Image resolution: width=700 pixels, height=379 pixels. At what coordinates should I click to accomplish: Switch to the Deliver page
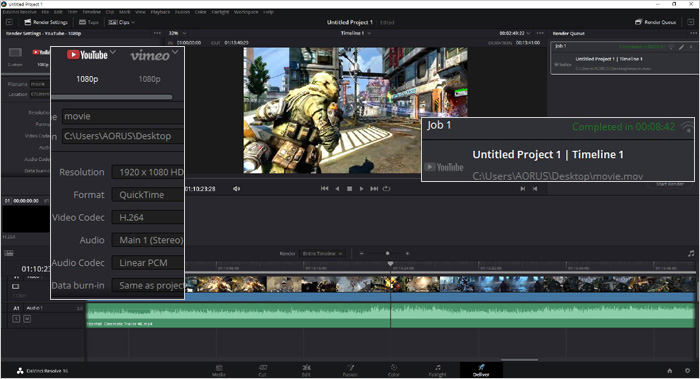(x=481, y=371)
